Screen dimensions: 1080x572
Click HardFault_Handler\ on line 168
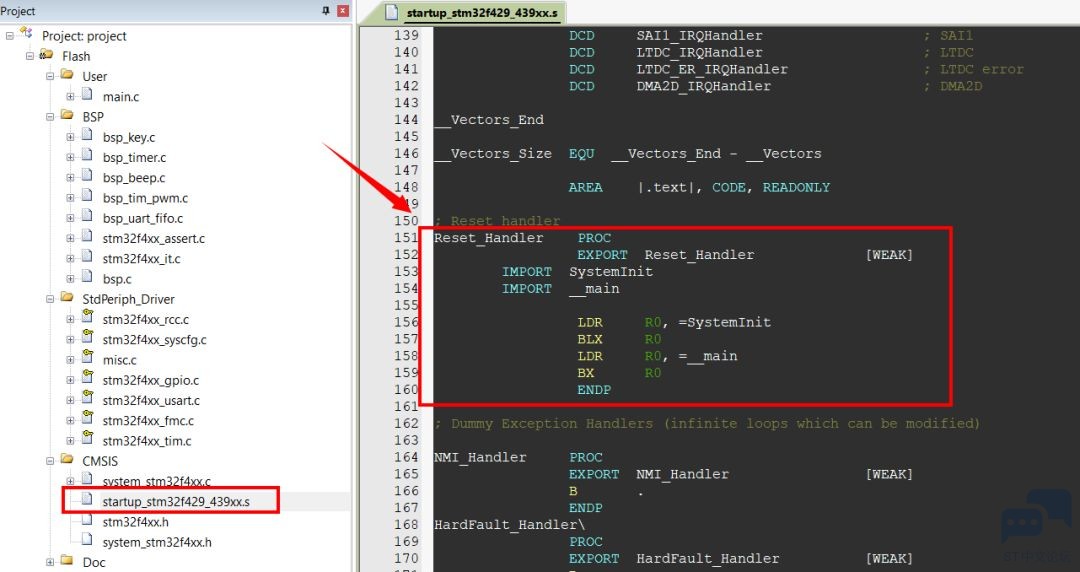[x=510, y=525]
